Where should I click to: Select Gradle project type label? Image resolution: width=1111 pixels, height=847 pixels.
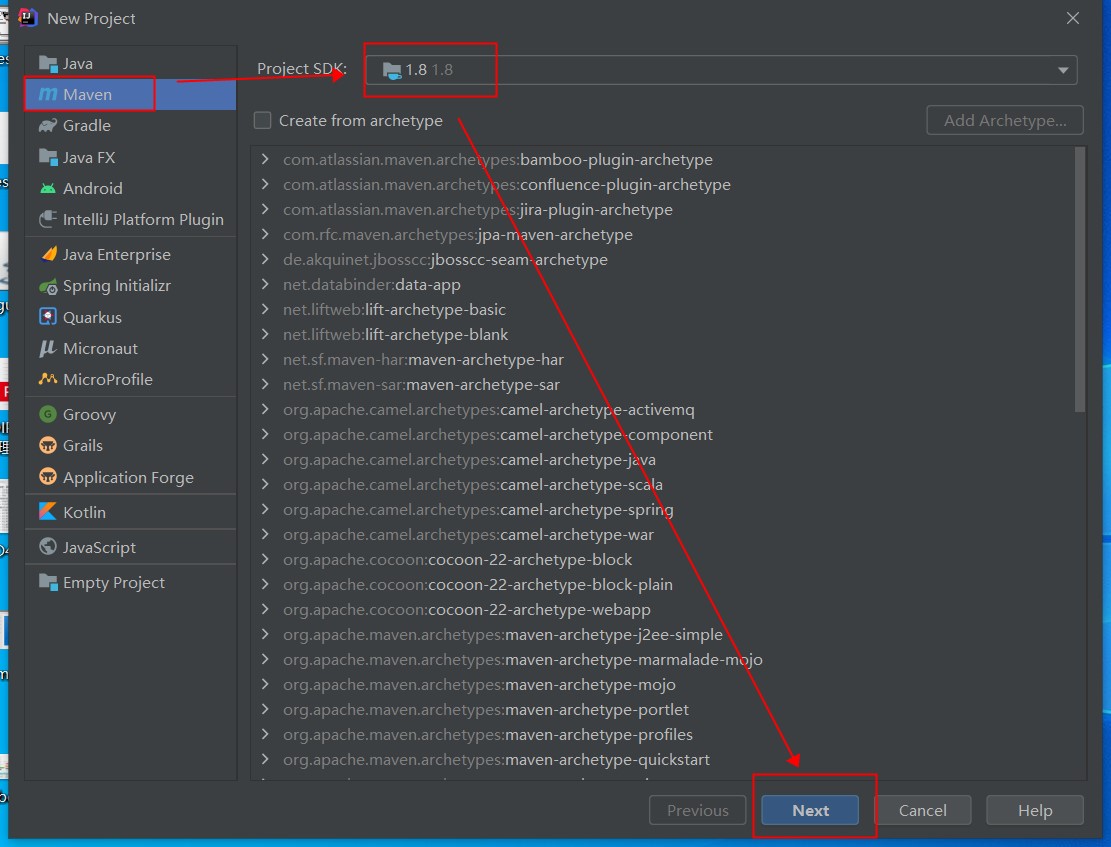[x=86, y=125]
